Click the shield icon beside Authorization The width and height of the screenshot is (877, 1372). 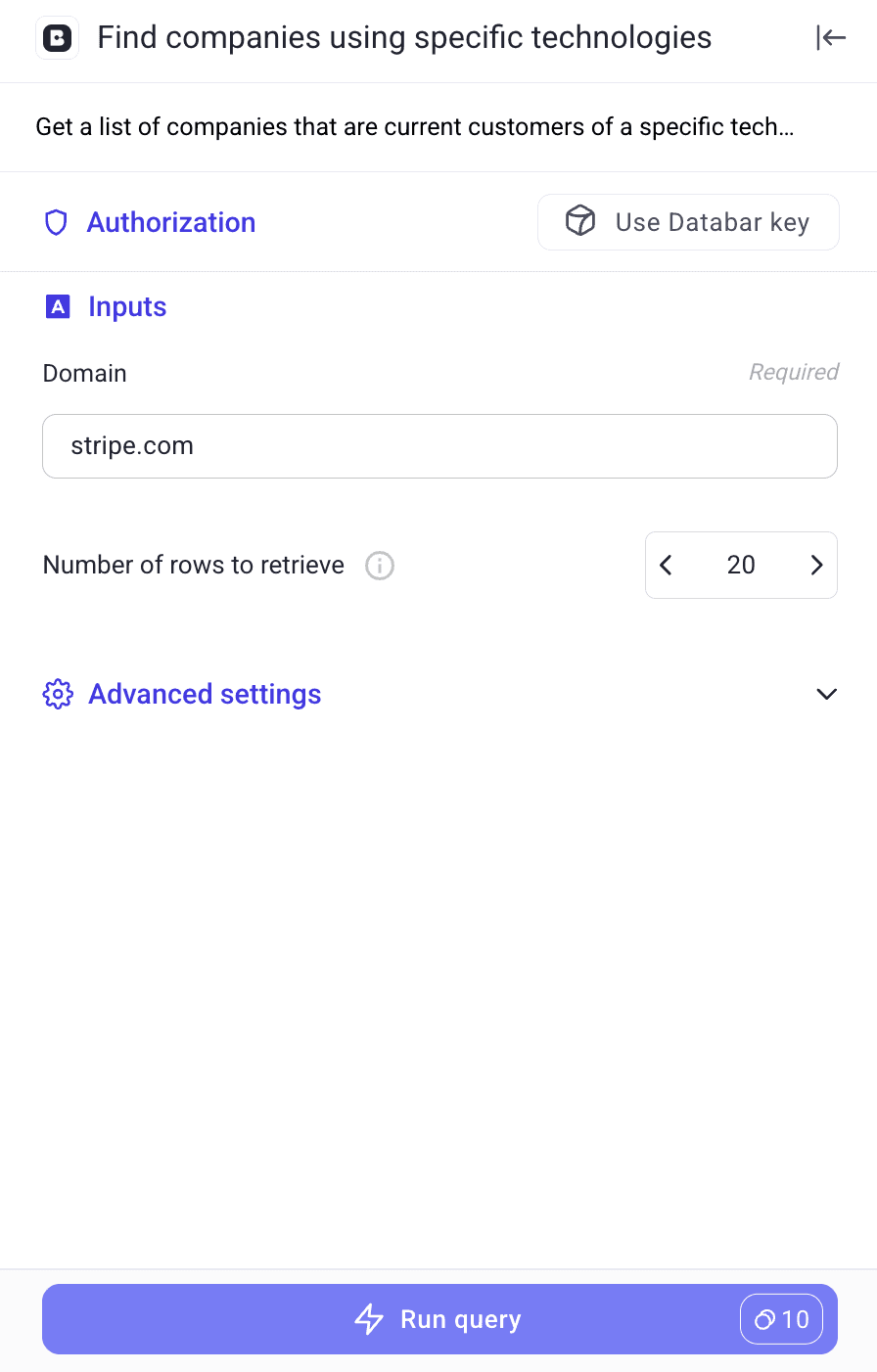(x=56, y=222)
